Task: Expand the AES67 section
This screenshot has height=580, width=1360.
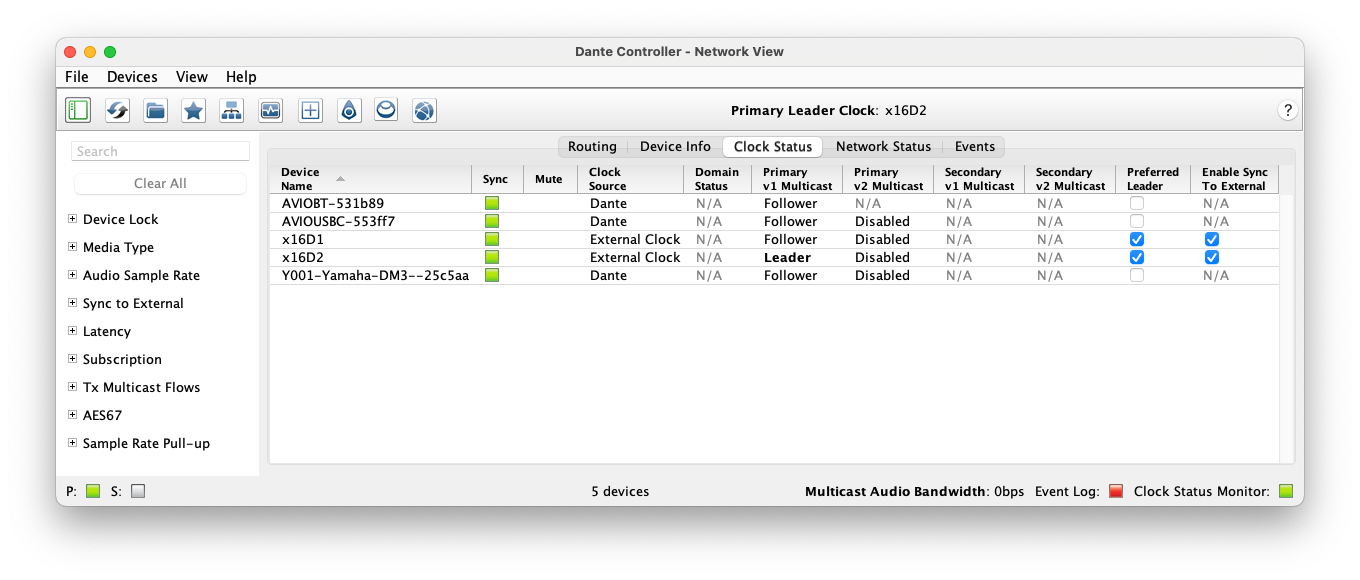Action: [70, 415]
